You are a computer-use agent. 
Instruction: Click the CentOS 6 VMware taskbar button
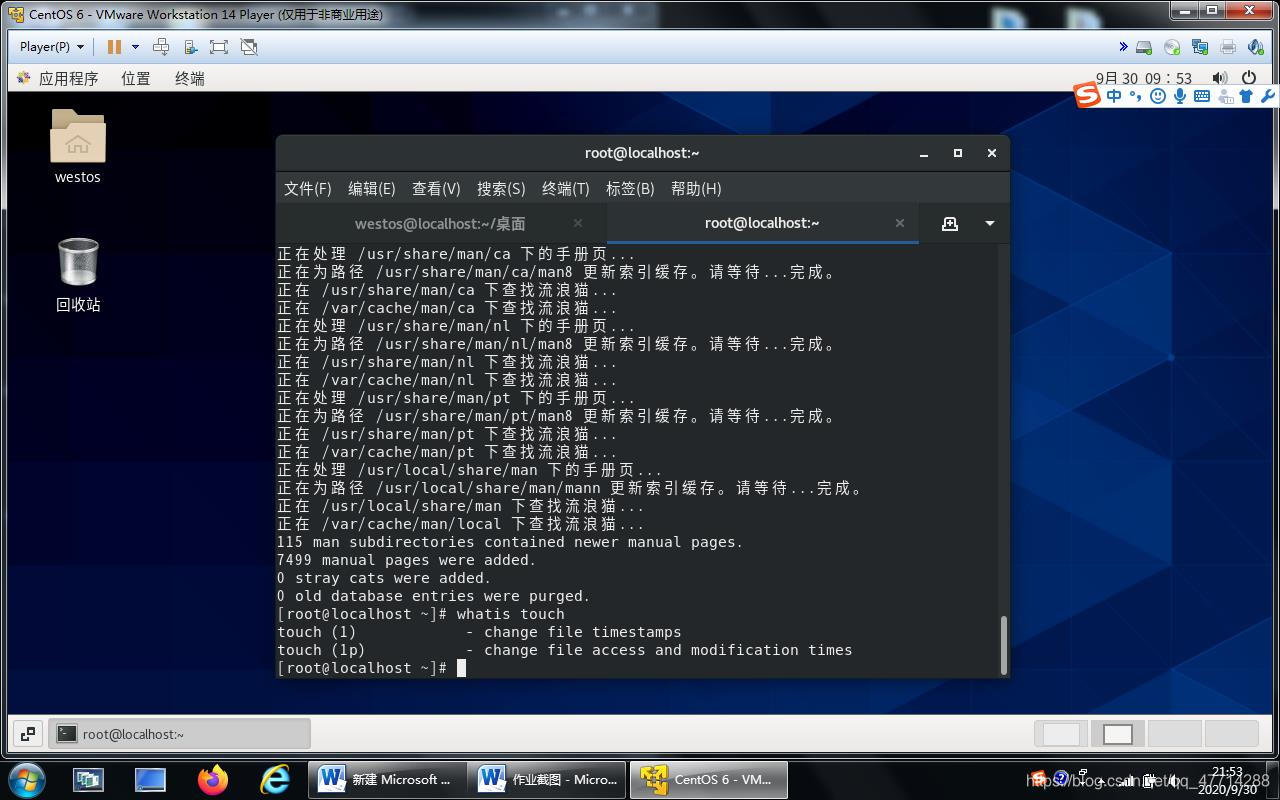point(708,779)
